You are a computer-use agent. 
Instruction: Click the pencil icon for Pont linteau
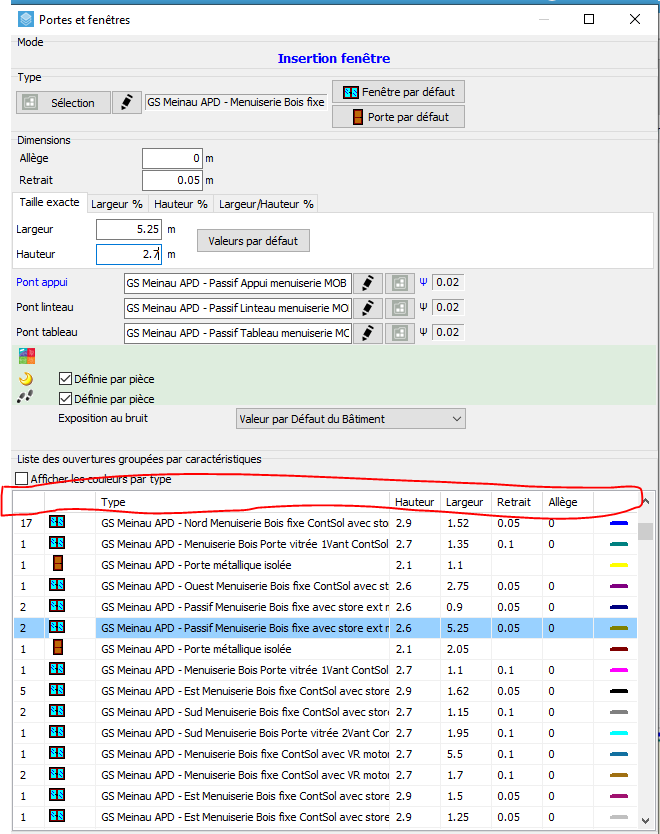click(x=368, y=308)
